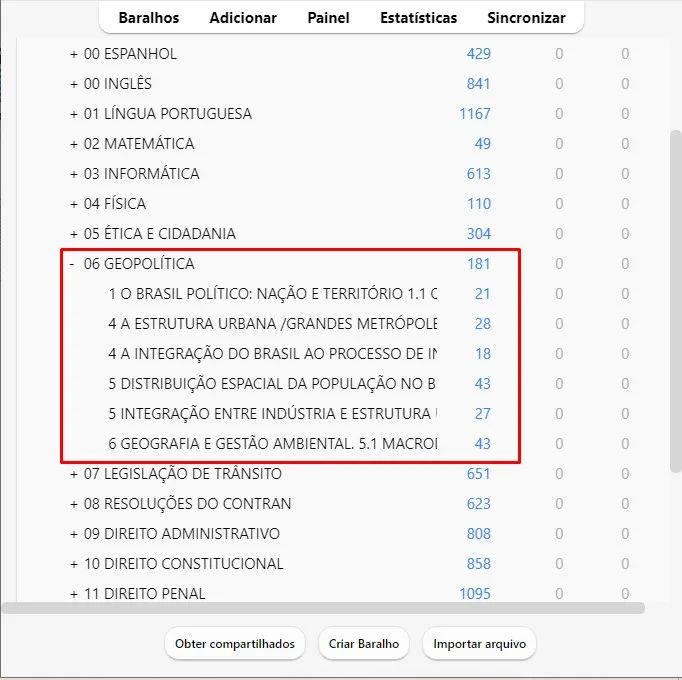Open the Painel tab

click(x=328, y=18)
